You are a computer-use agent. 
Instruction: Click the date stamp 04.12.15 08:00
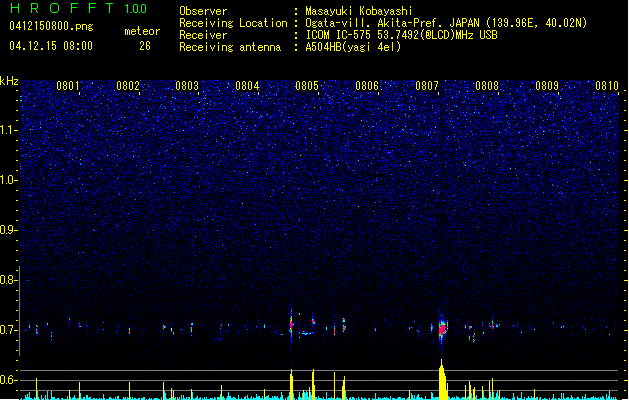tap(51, 46)
